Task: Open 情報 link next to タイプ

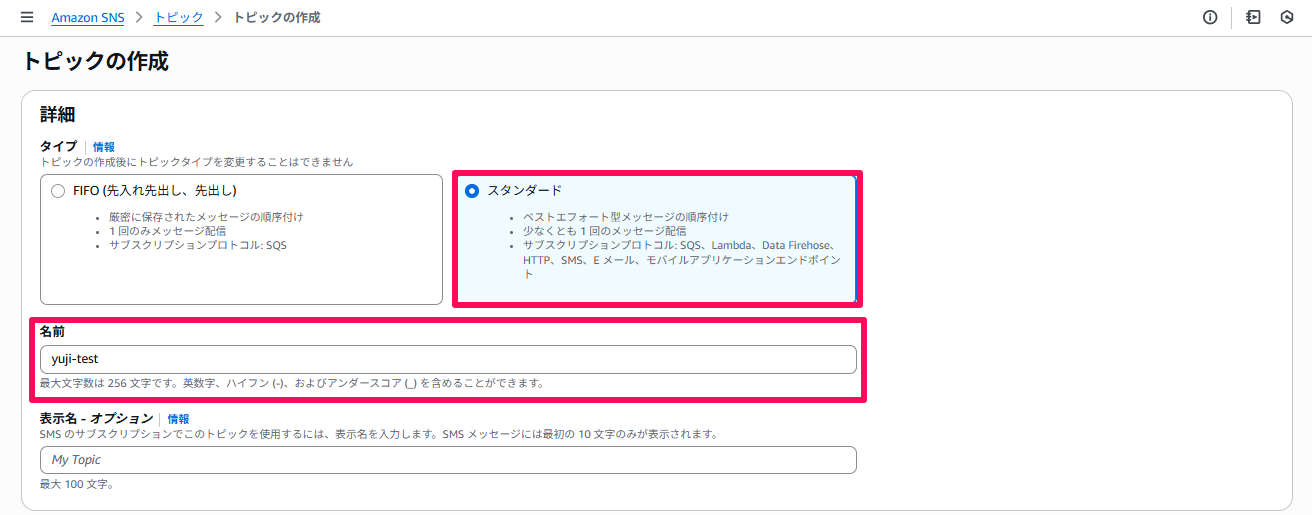Action: [x=104, y=147]
